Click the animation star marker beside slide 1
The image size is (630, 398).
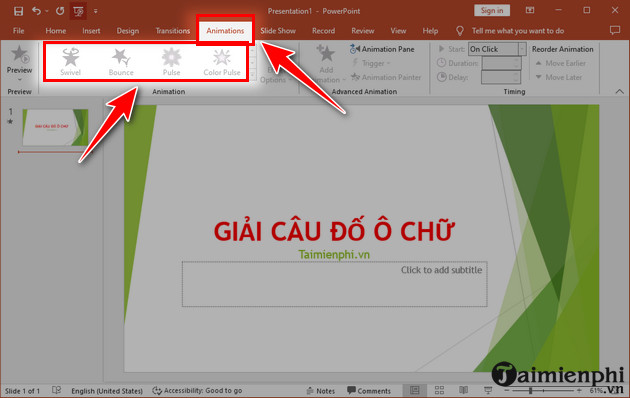(10, 121)
